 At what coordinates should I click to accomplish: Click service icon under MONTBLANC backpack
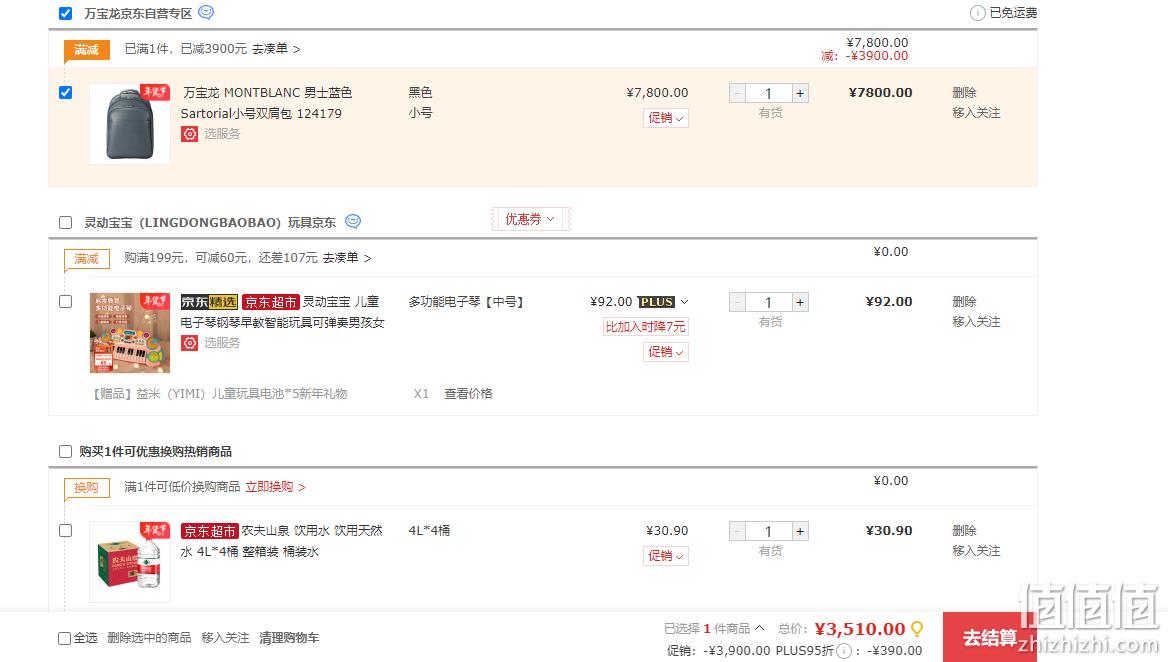(190, 134)
